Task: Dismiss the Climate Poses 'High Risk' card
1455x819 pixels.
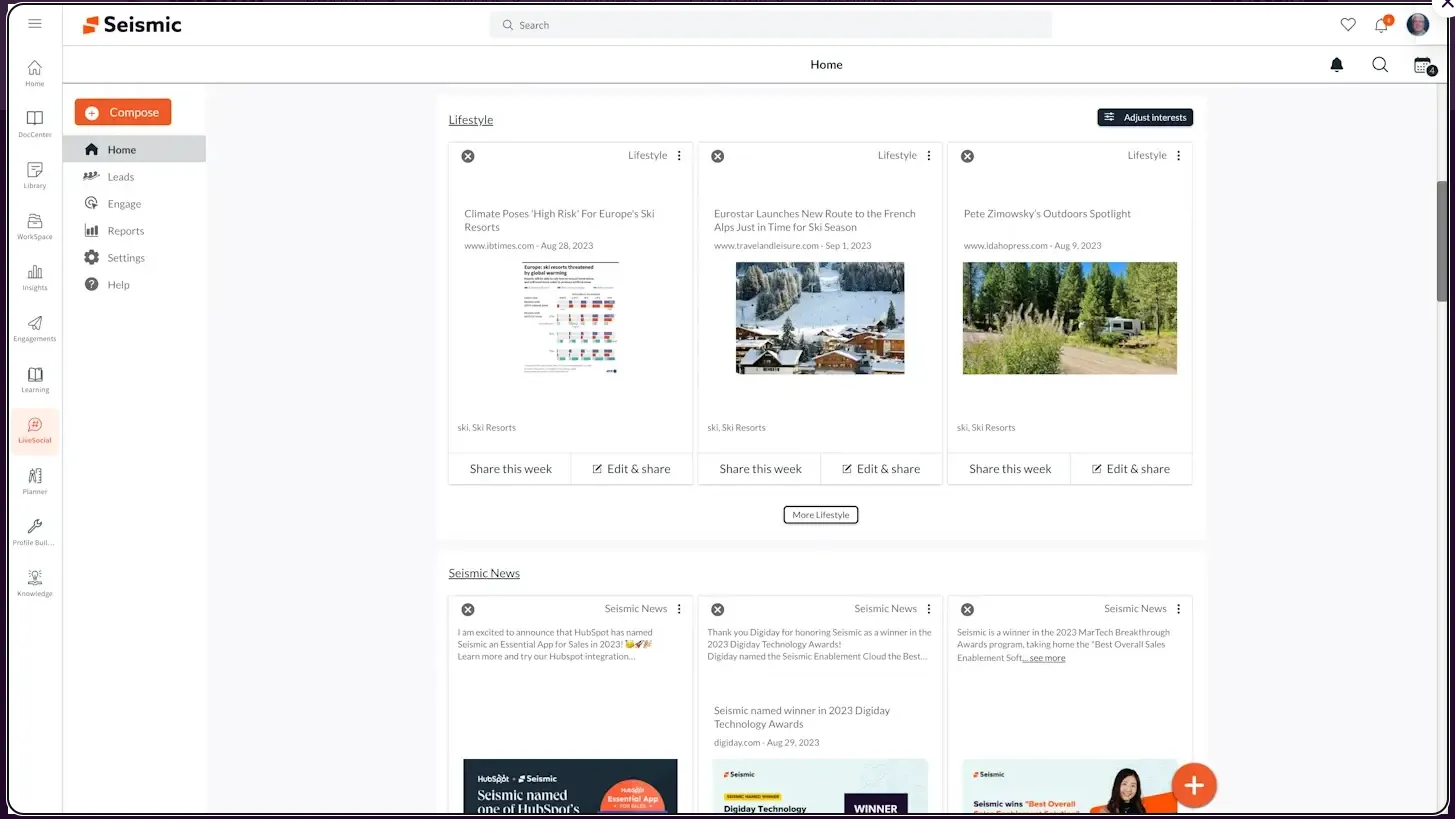Action: [468, 156]
